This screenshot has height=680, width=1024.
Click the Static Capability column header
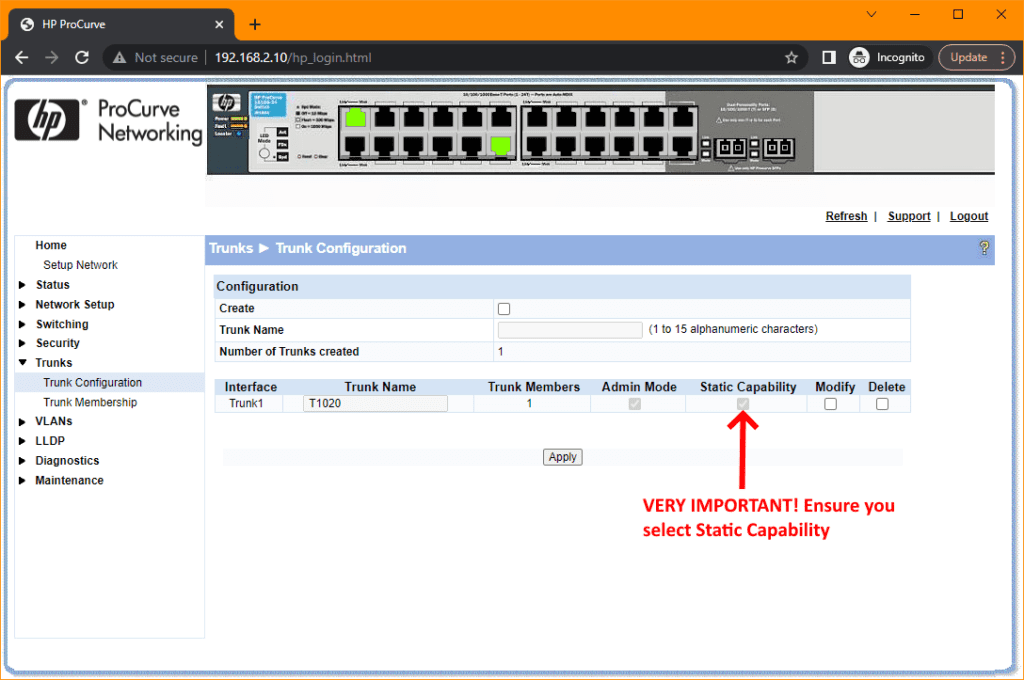(748, 387)
